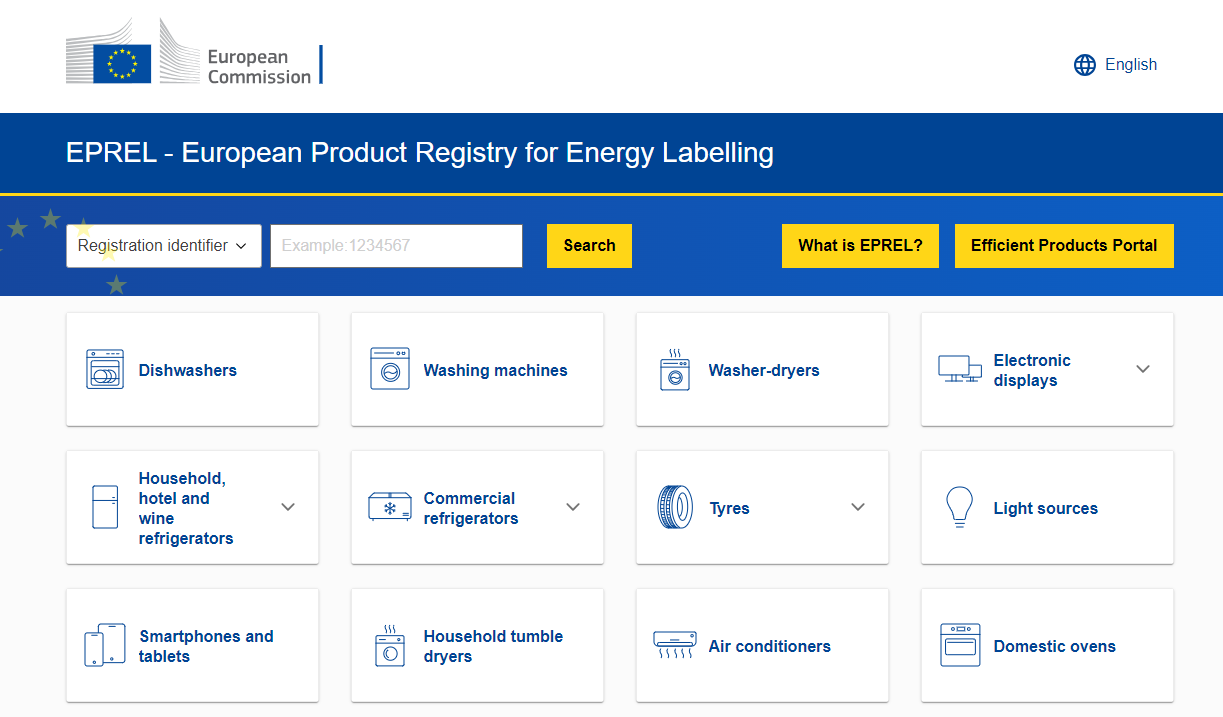Select the washer-dryer icon

point(675,369)
